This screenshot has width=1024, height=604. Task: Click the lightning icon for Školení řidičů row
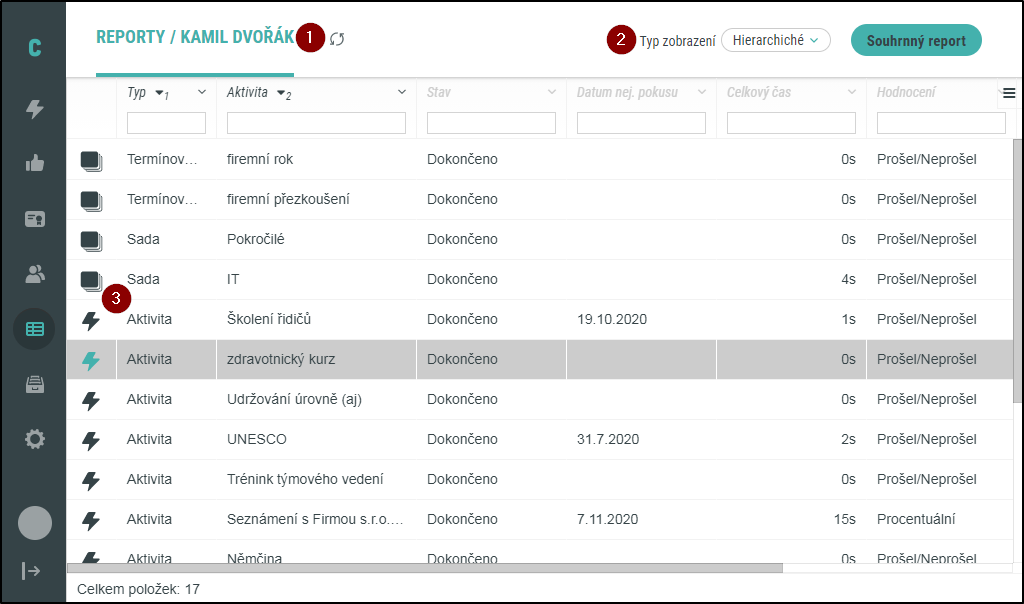click(91, 320)
